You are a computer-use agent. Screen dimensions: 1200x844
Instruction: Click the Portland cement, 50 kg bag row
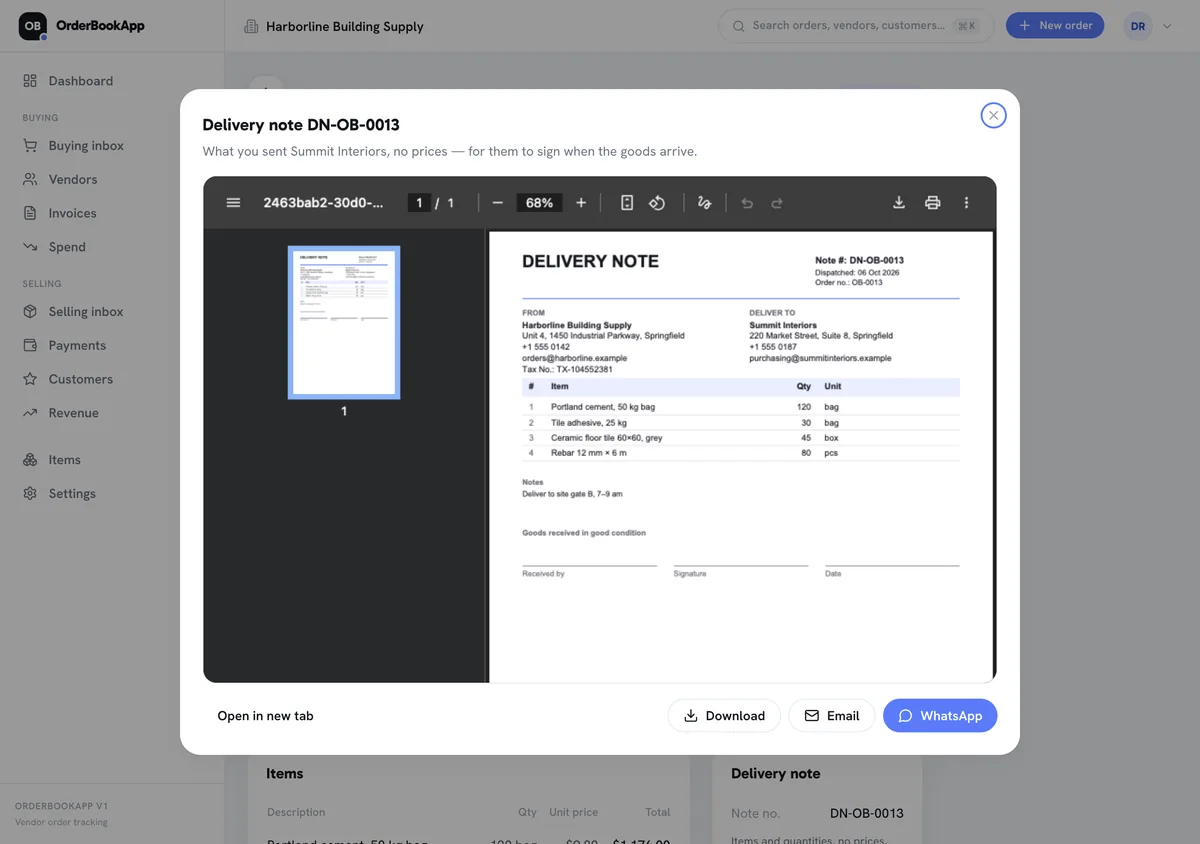741,407
